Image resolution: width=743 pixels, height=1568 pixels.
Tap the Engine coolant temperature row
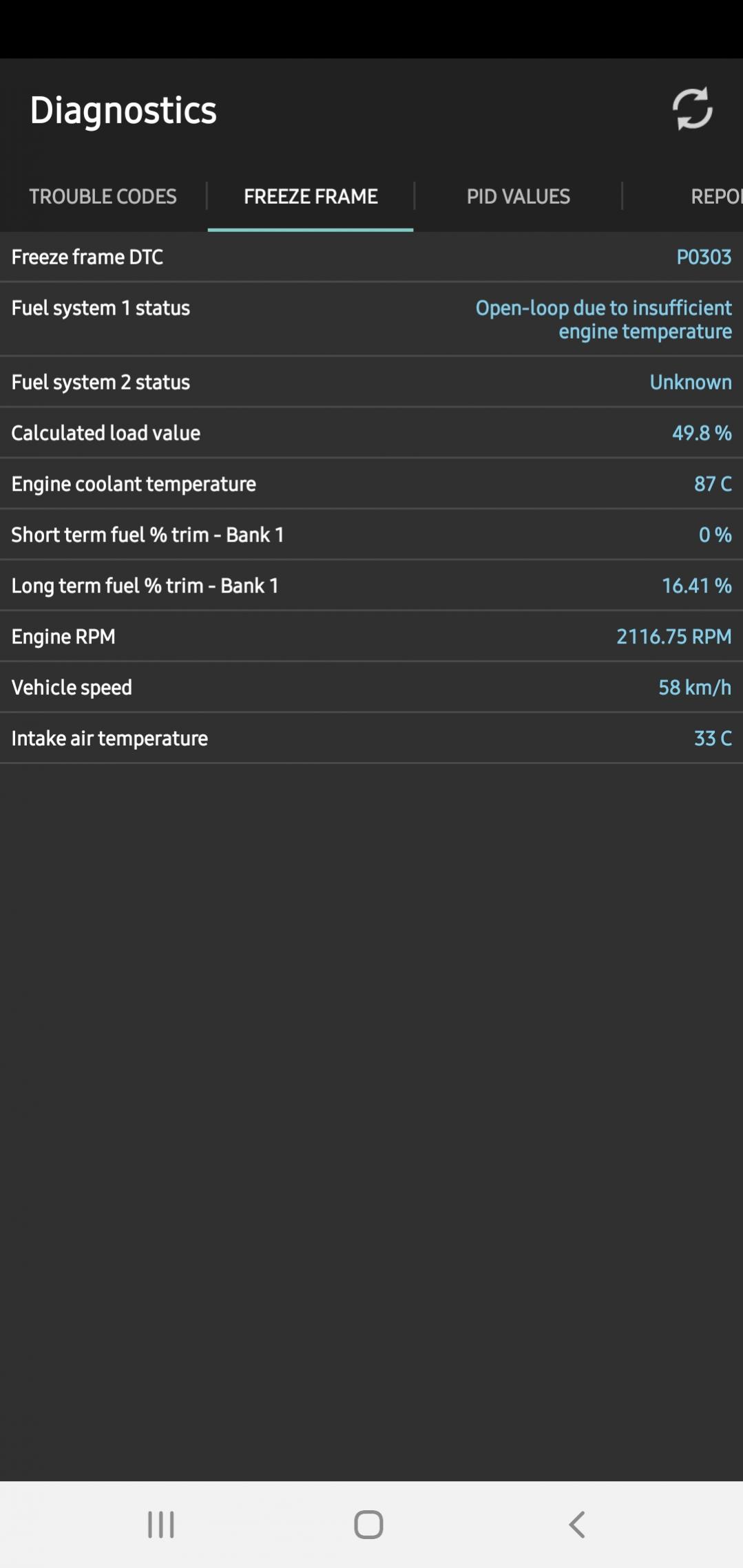point(371,484)
